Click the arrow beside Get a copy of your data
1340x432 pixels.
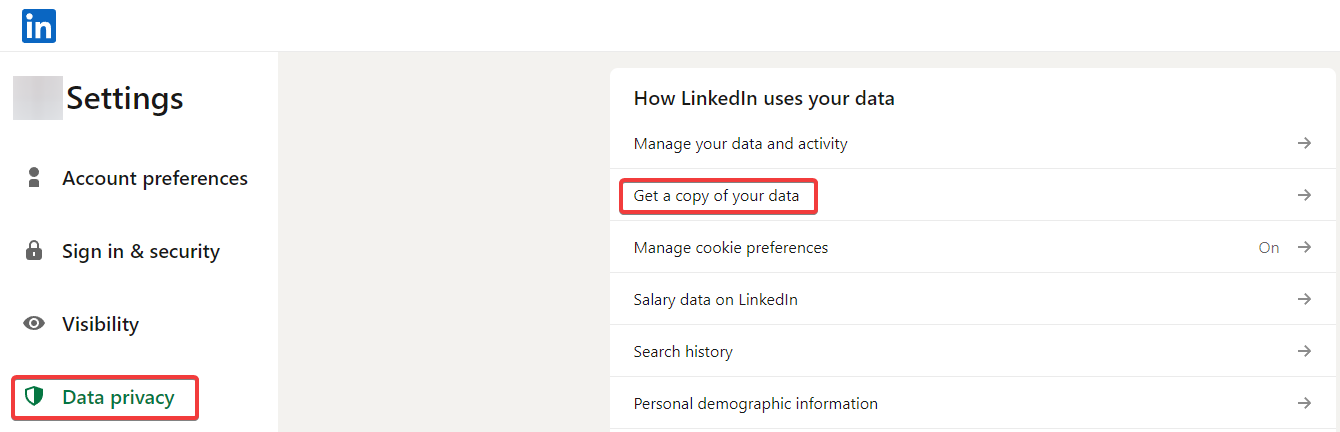click(x=1304, y=195)
